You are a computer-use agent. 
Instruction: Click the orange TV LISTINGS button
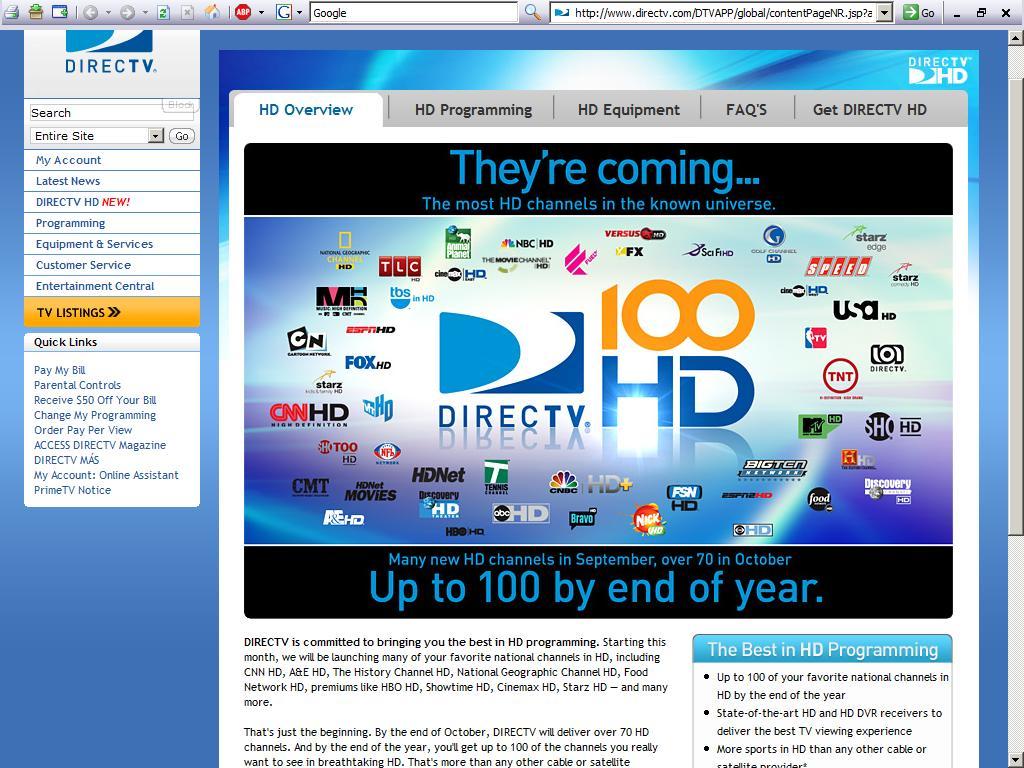click(x=112, y=312)
